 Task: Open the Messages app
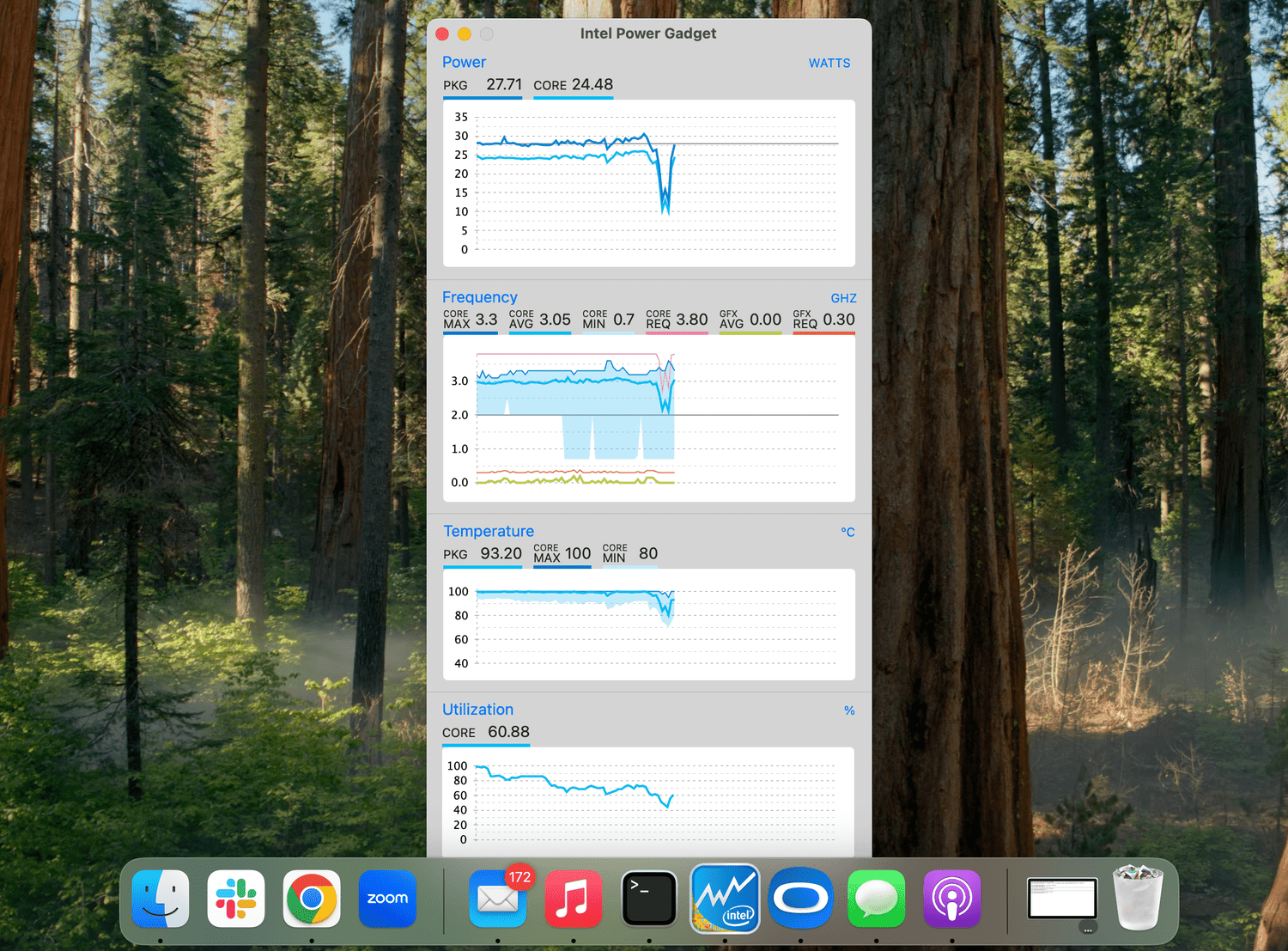(876, 899)
